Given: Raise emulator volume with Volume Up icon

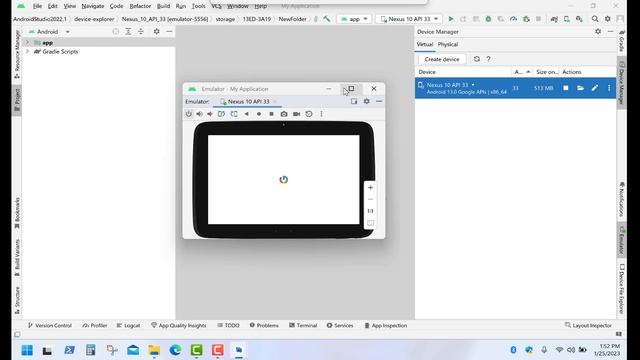Looking at the screenshot, I should (199, 114).
